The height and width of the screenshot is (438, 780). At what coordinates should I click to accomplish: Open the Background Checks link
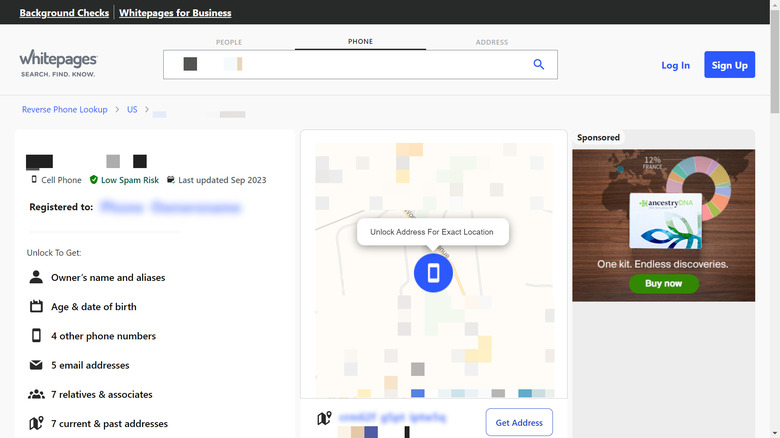pyautogui.click(x=64, y=13)
